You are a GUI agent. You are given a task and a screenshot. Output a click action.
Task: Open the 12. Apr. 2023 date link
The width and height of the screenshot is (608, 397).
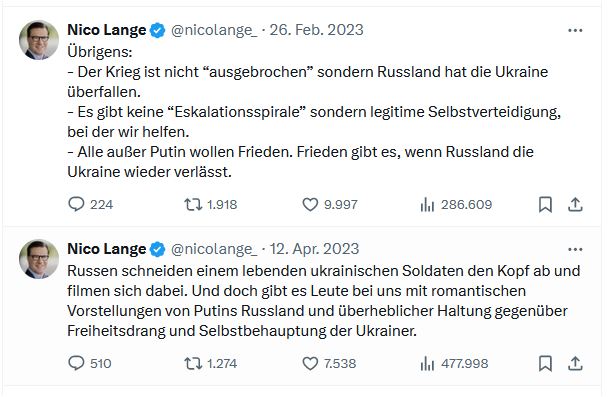(314, 249)
